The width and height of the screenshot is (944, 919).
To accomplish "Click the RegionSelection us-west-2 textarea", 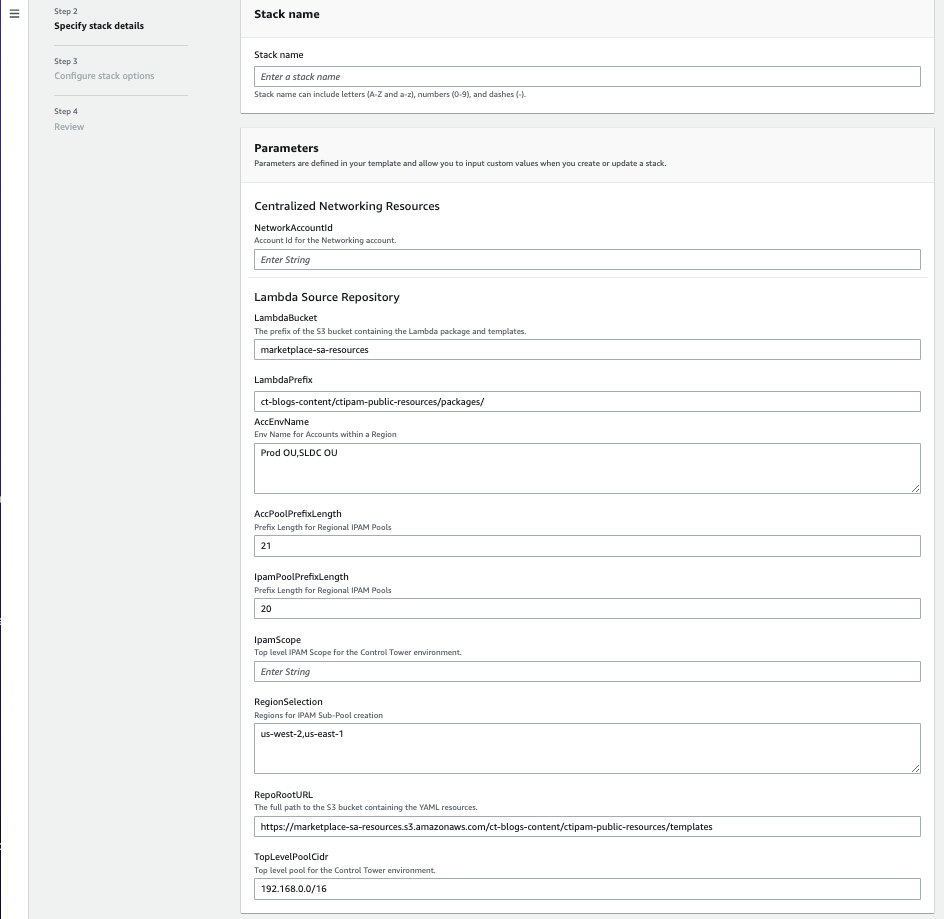I will 587,745.
